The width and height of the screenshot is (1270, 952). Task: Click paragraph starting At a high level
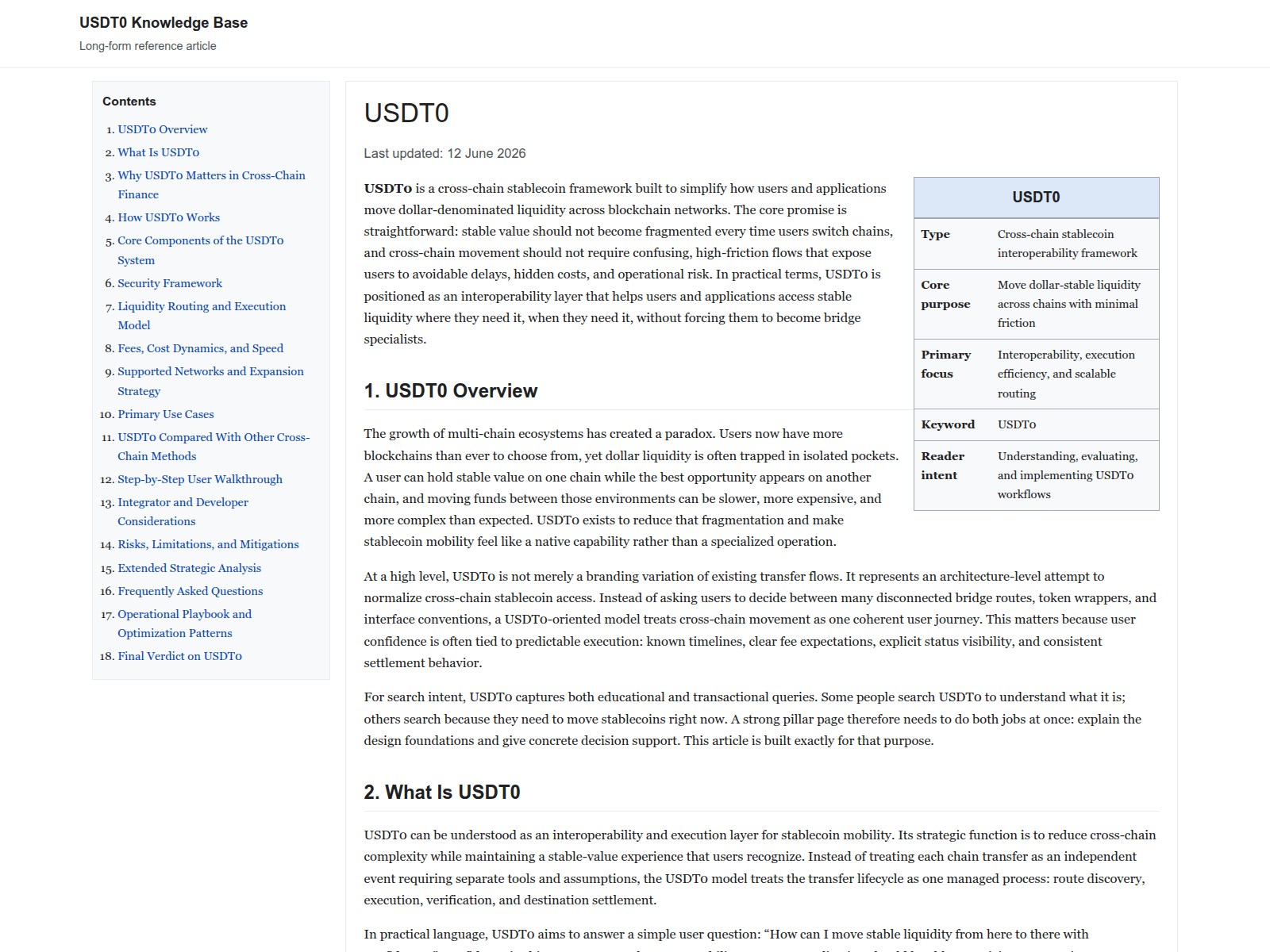coord(760,620)
